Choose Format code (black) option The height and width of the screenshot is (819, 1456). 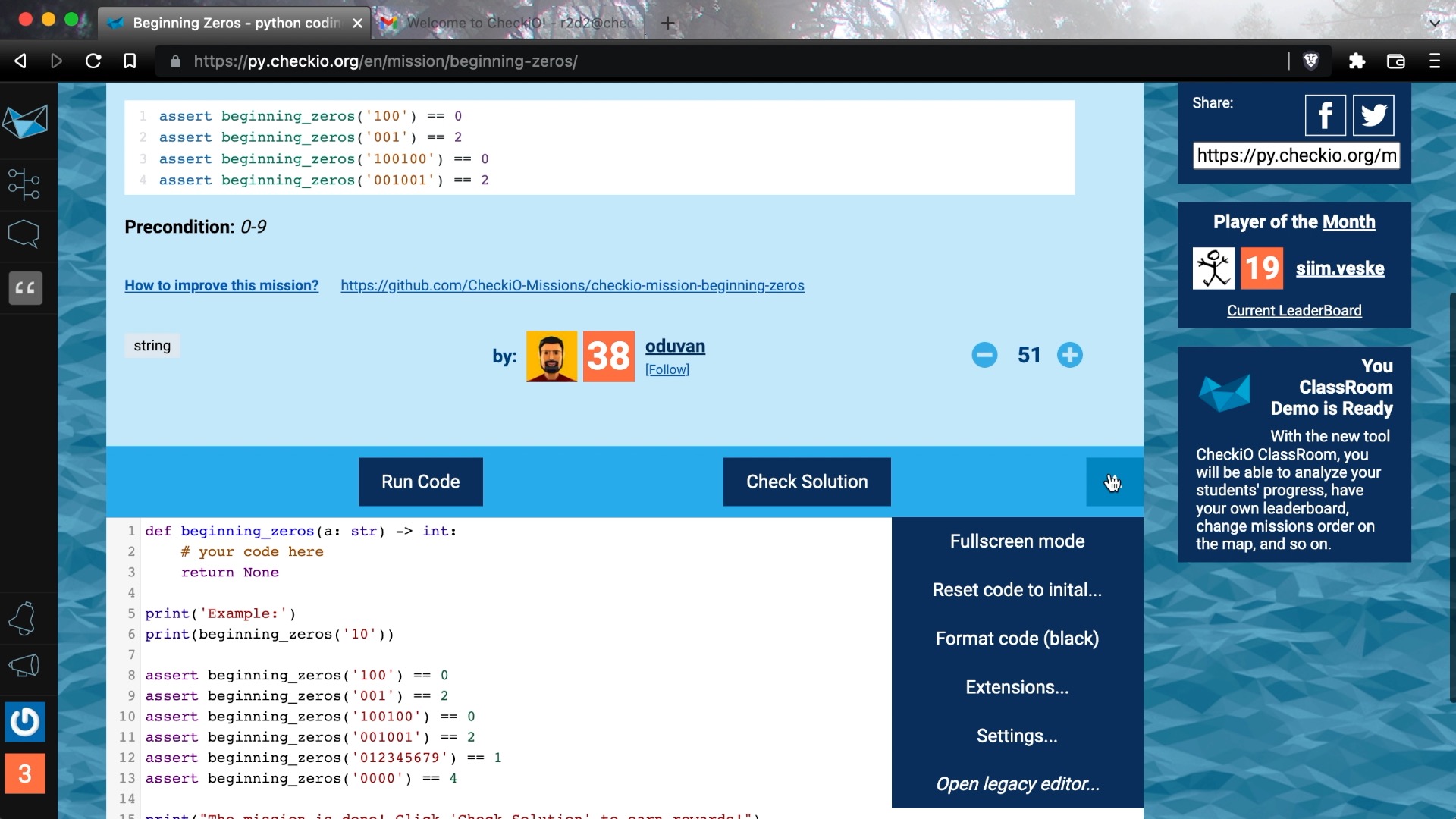(1017, 639)
